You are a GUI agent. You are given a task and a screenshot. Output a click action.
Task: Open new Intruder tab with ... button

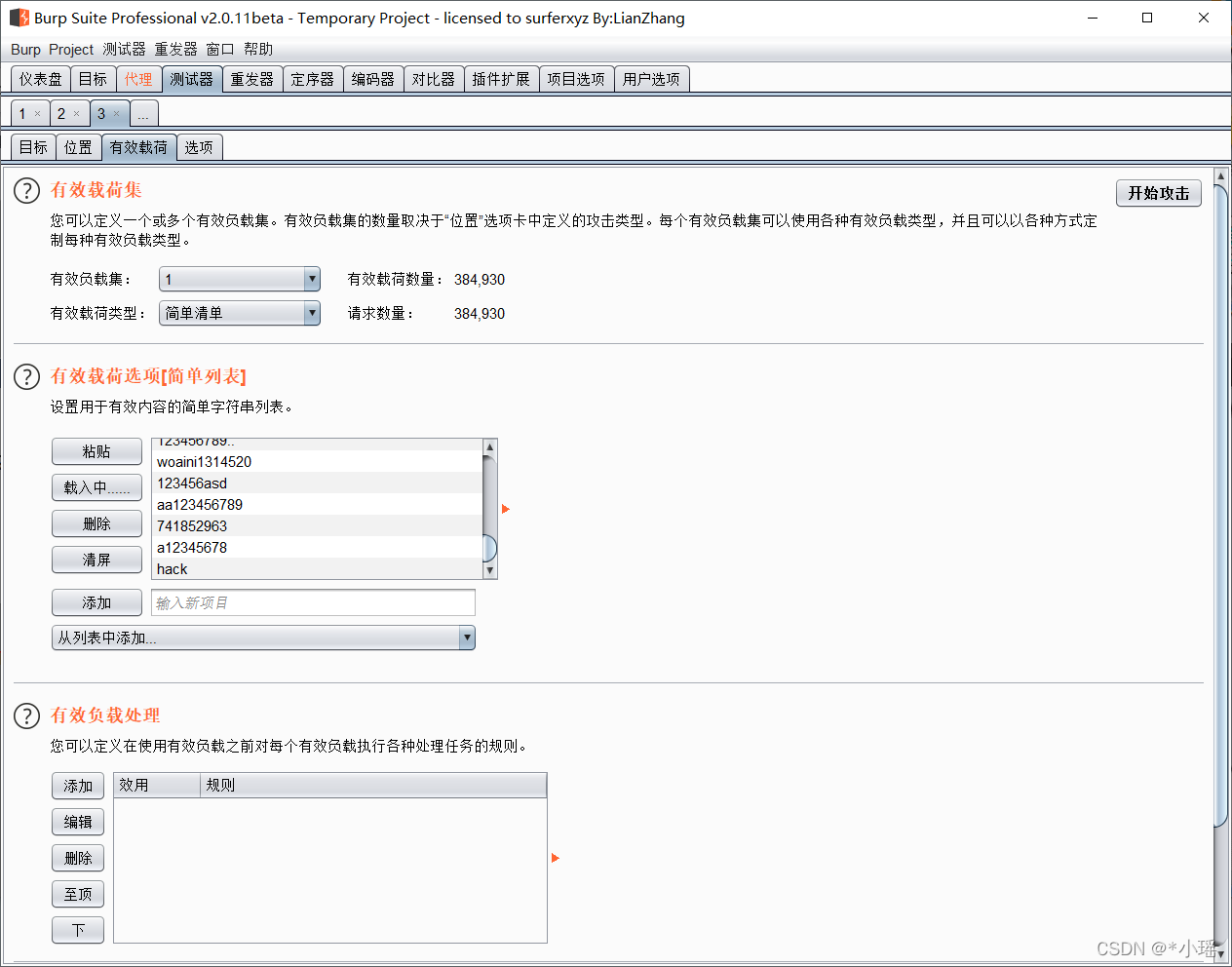pos(143,114)
